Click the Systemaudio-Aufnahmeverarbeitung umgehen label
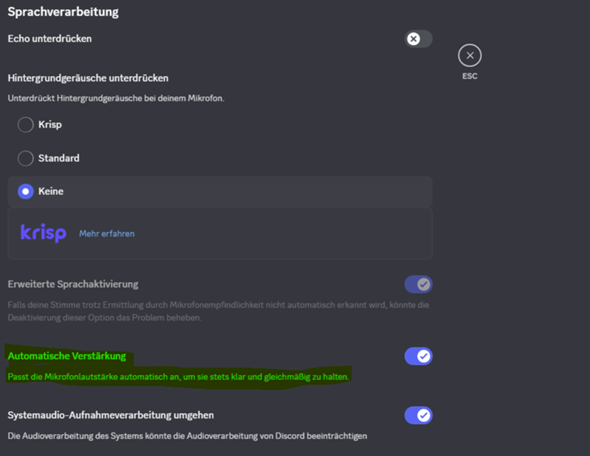 tap(111, 415)
